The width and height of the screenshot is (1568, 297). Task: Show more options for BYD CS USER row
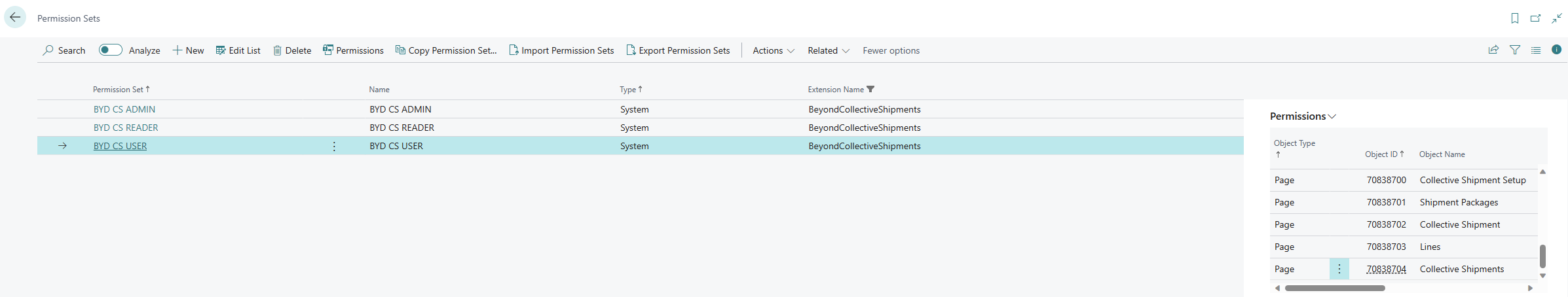pyautogui.click(x=334, y=147)
